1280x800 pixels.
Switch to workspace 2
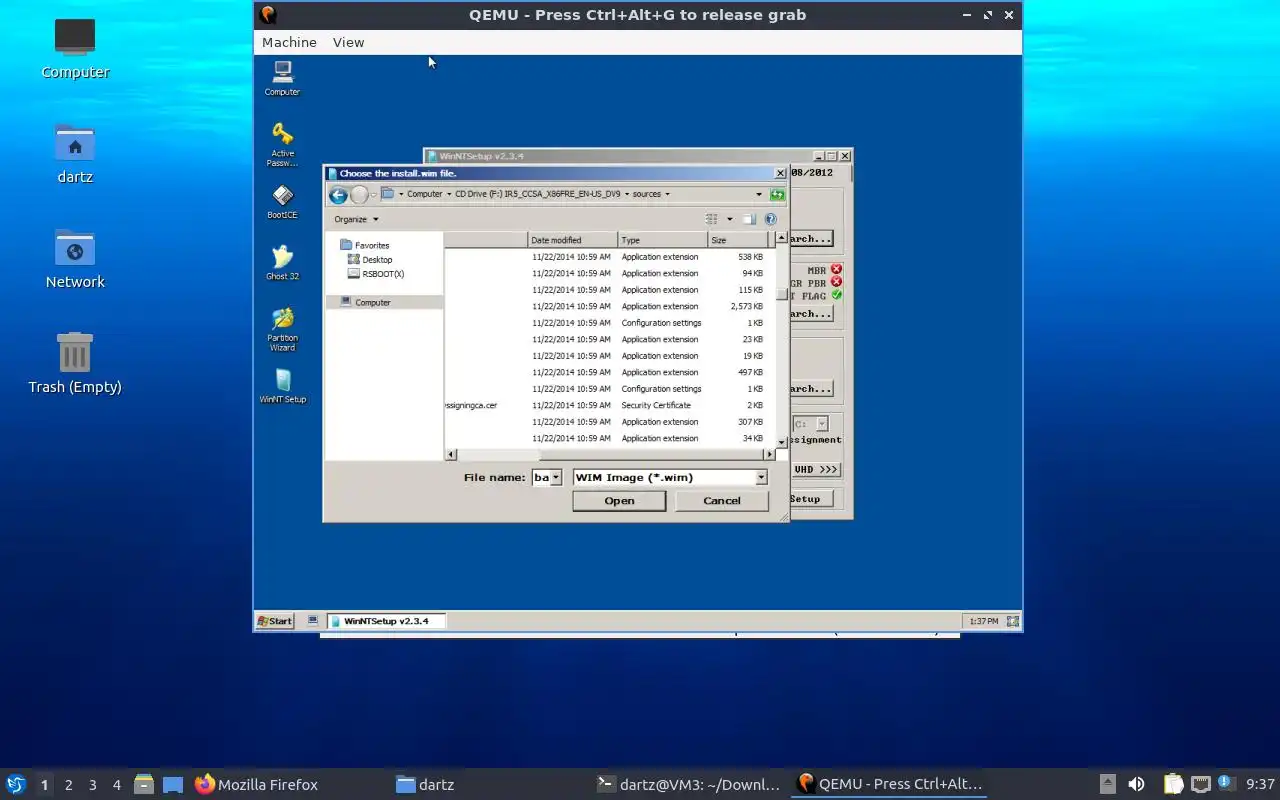(x=68, y=785)
